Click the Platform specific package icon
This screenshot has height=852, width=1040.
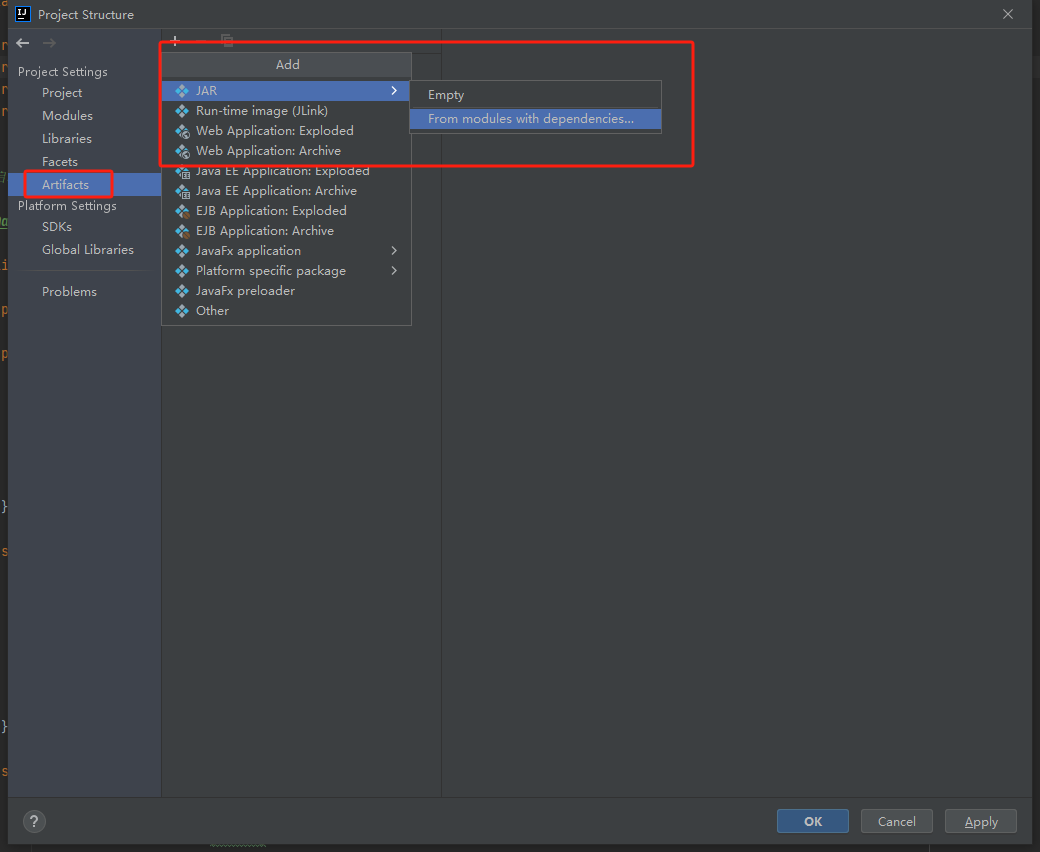pos(182,271)
